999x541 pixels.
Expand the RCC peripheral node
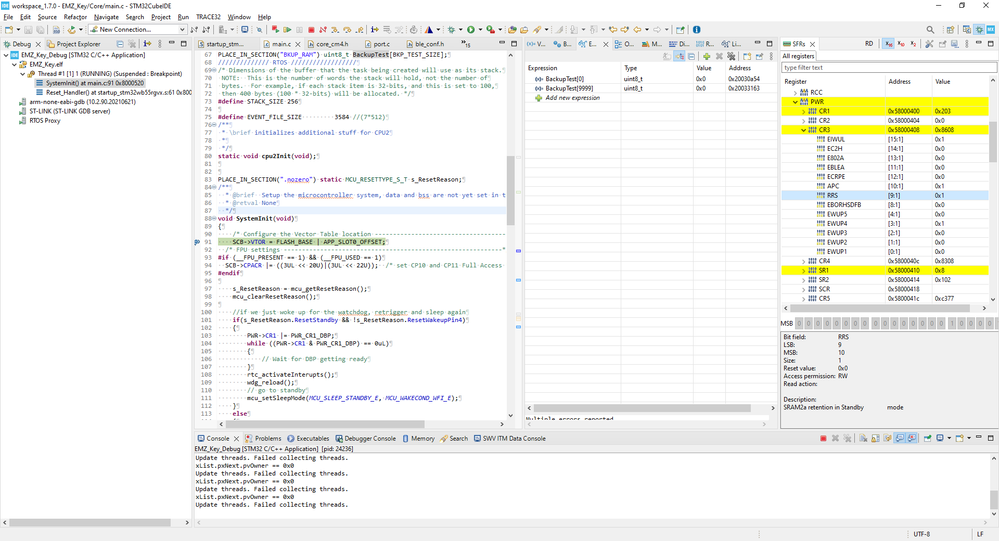point(794,92)
